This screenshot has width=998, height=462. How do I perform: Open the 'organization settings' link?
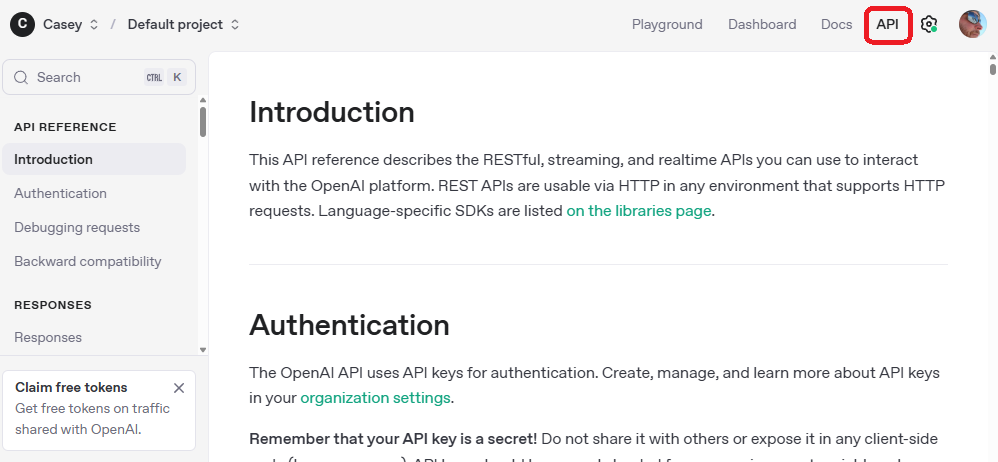[375, 397]
